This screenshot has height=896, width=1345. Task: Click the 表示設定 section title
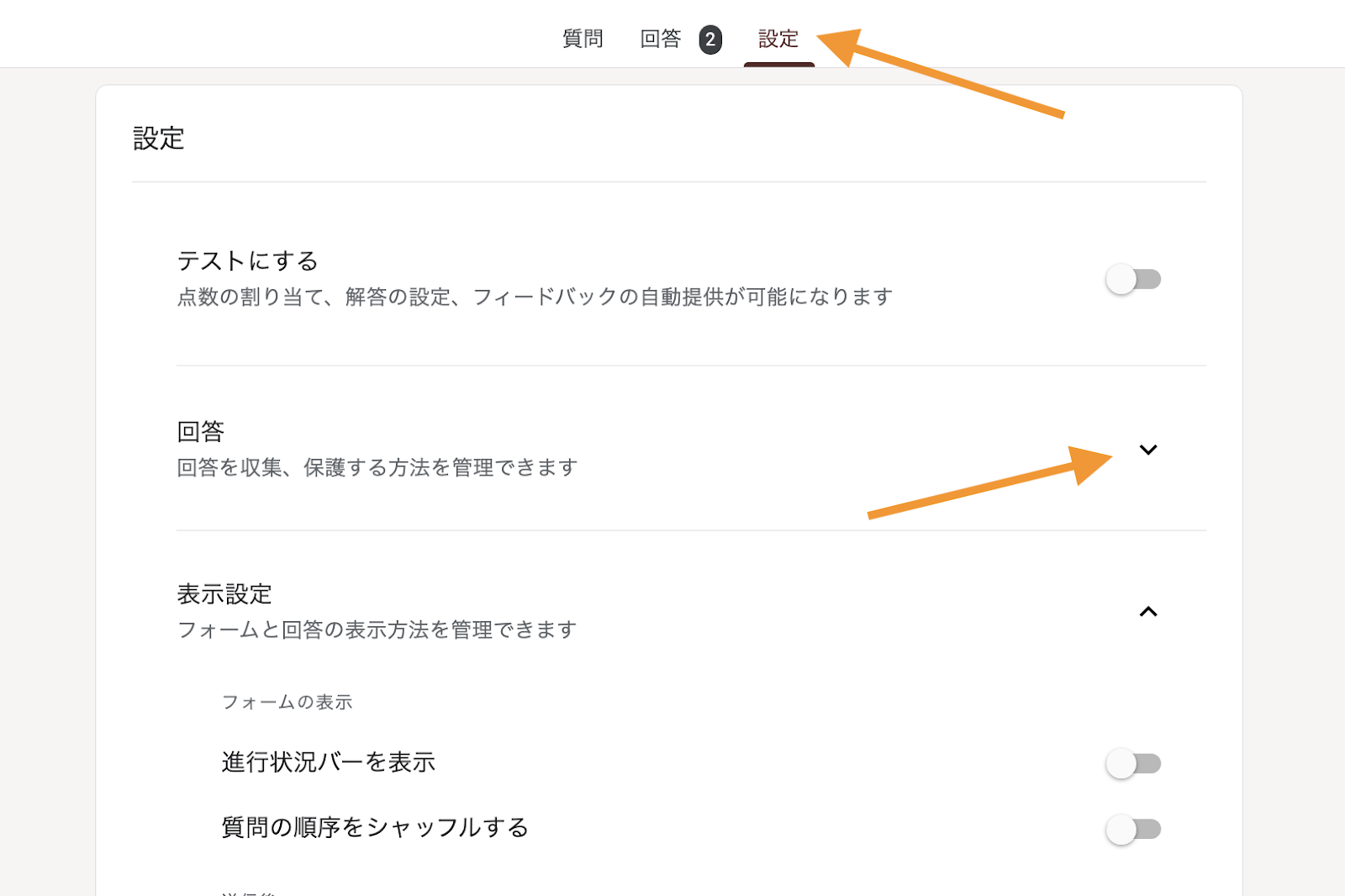pyautogui.click(x=224, y=594)
